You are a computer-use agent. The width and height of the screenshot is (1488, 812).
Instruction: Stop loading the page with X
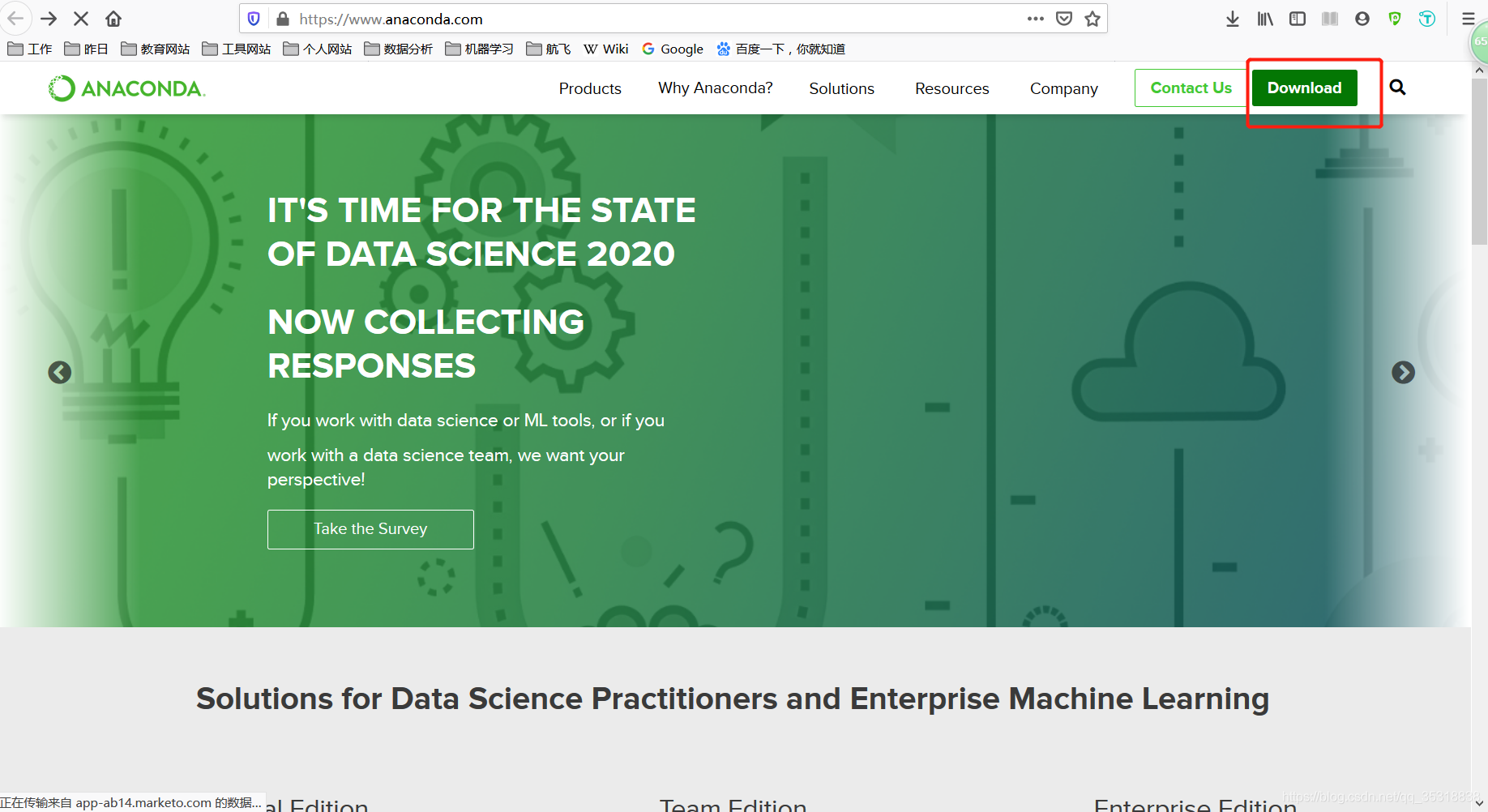point(81,19)
